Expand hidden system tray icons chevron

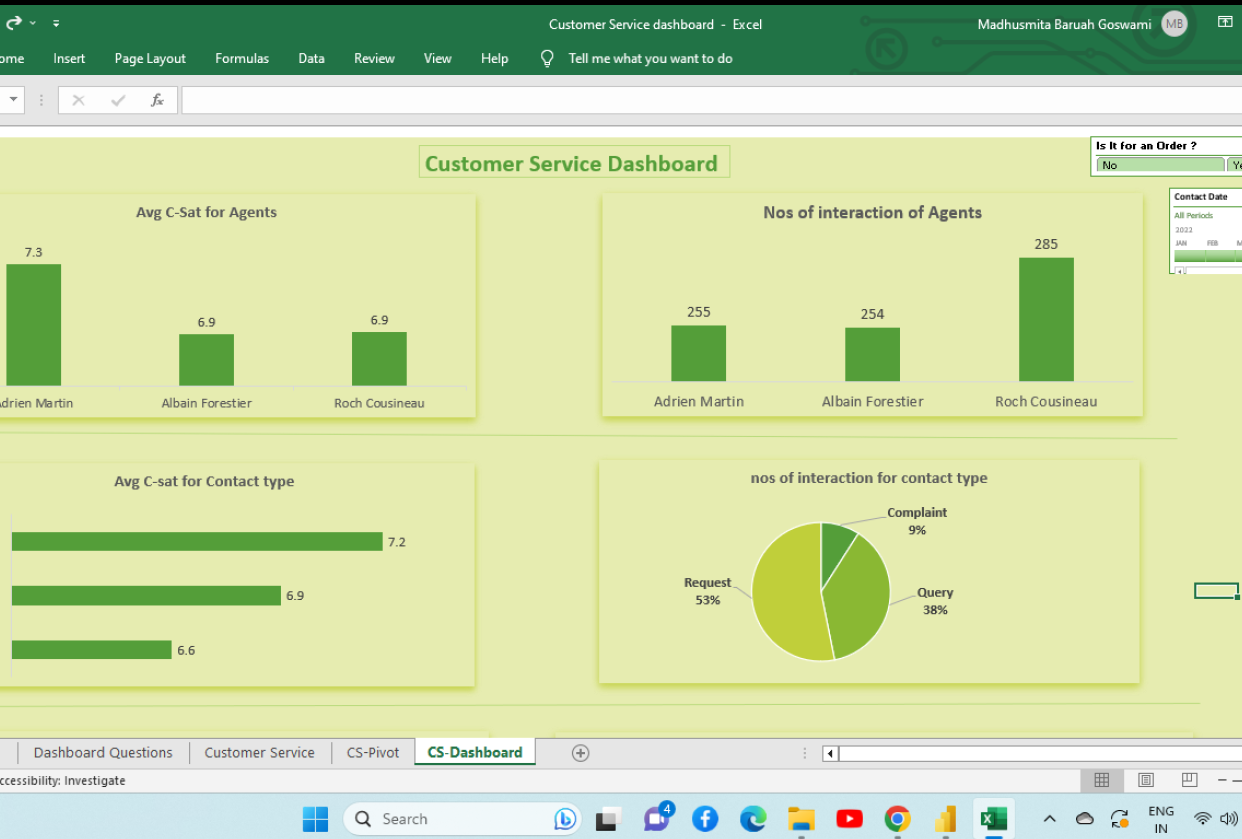(1049, 819)
